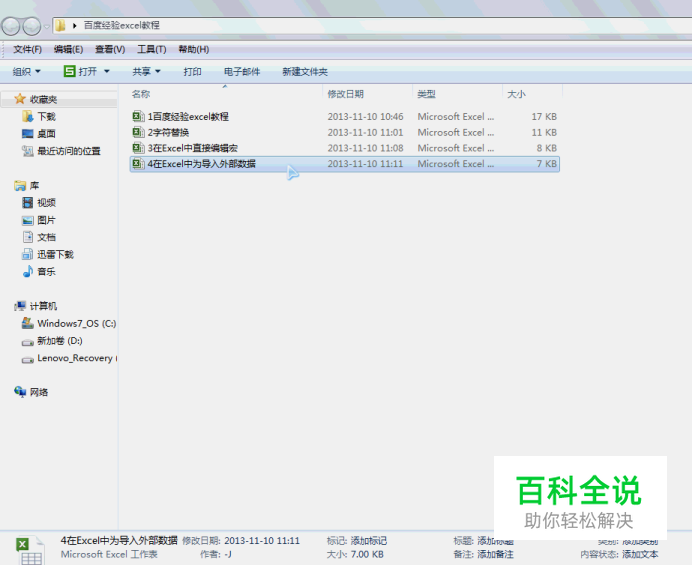
Task: Select the Excel icon of 4在Excel中为导入外部数据
Action: pos(139,164)
